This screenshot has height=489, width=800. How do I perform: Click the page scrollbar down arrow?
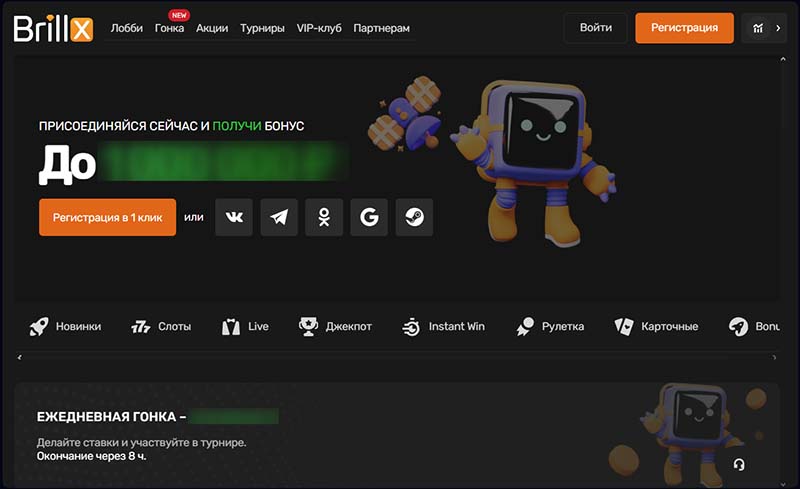click(x=783, y=484)
